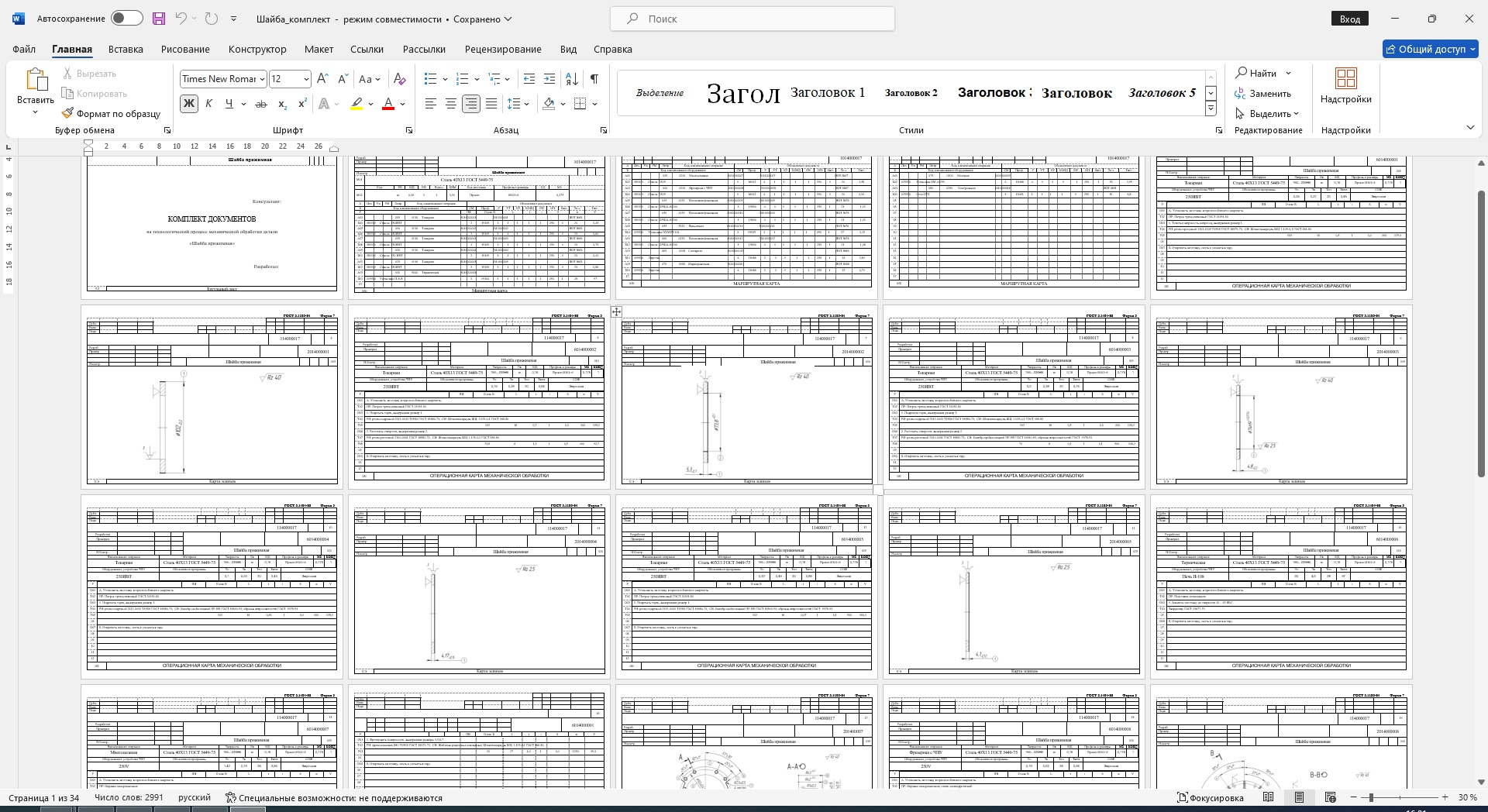Apply strikethrough text formatting
This screenshot has width=1488, height=812.
point(261,104)
